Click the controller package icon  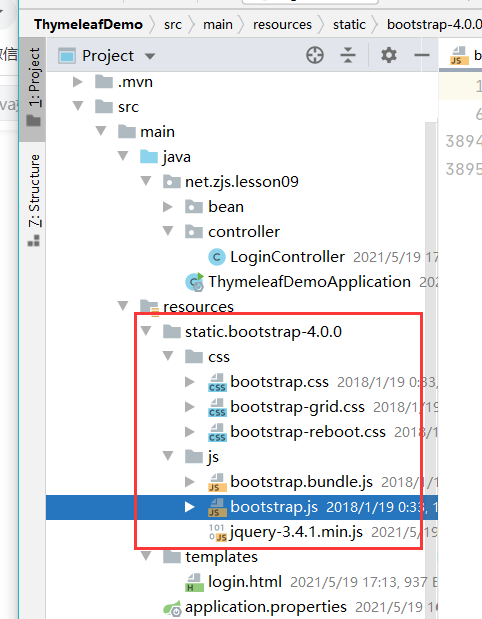click(194, 232)
